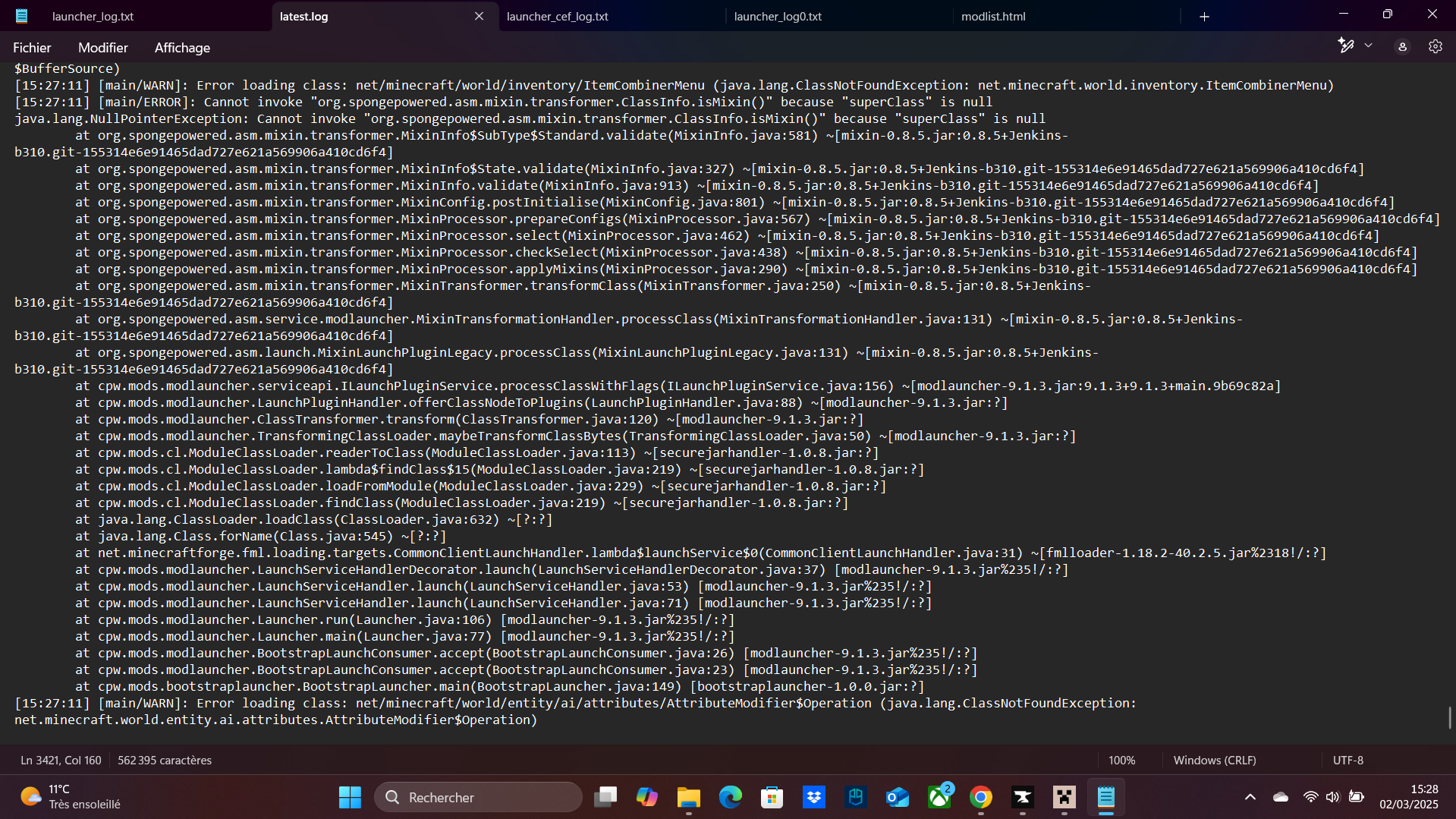Image resolution: width=1456 pixels, height=819 pixels.
Task: Open the Fichier menu
Action: [32, 47]
